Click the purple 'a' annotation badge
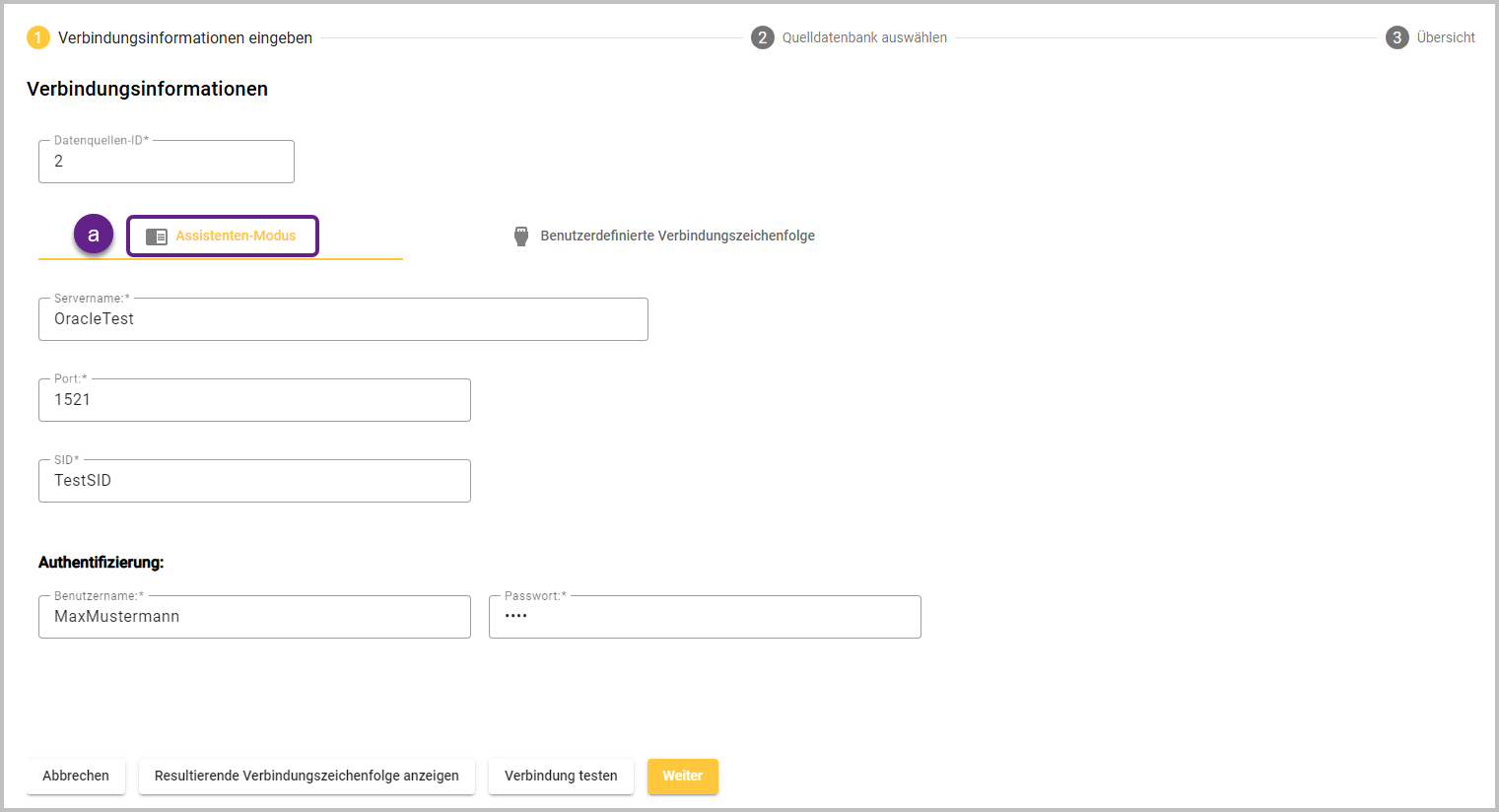The height and width of the screenshot is (812, 1499). (94, 235)
